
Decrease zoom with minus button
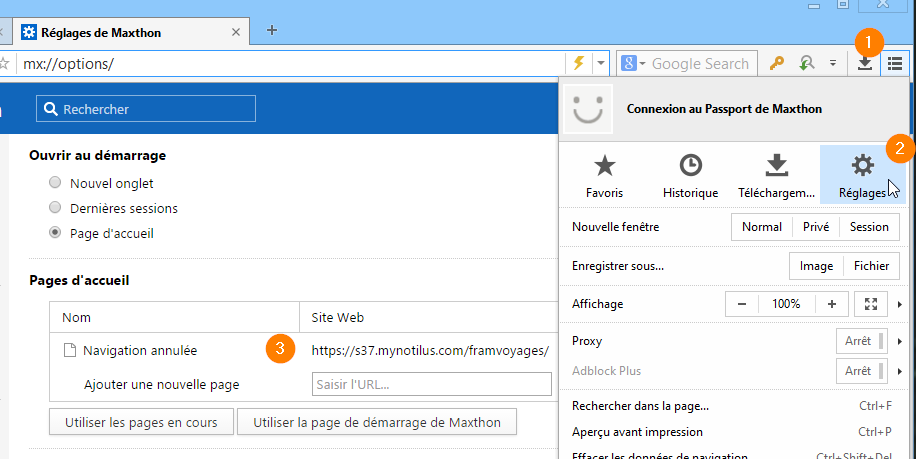click(x=742, y=304)
